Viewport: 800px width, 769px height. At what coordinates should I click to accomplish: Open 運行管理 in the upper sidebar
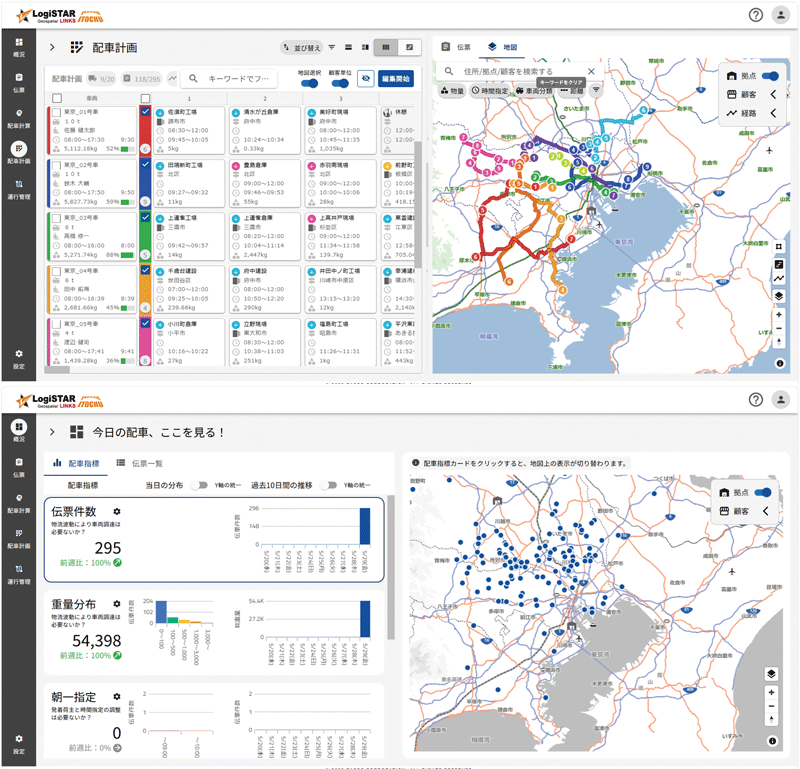click(x=19, y=190)
